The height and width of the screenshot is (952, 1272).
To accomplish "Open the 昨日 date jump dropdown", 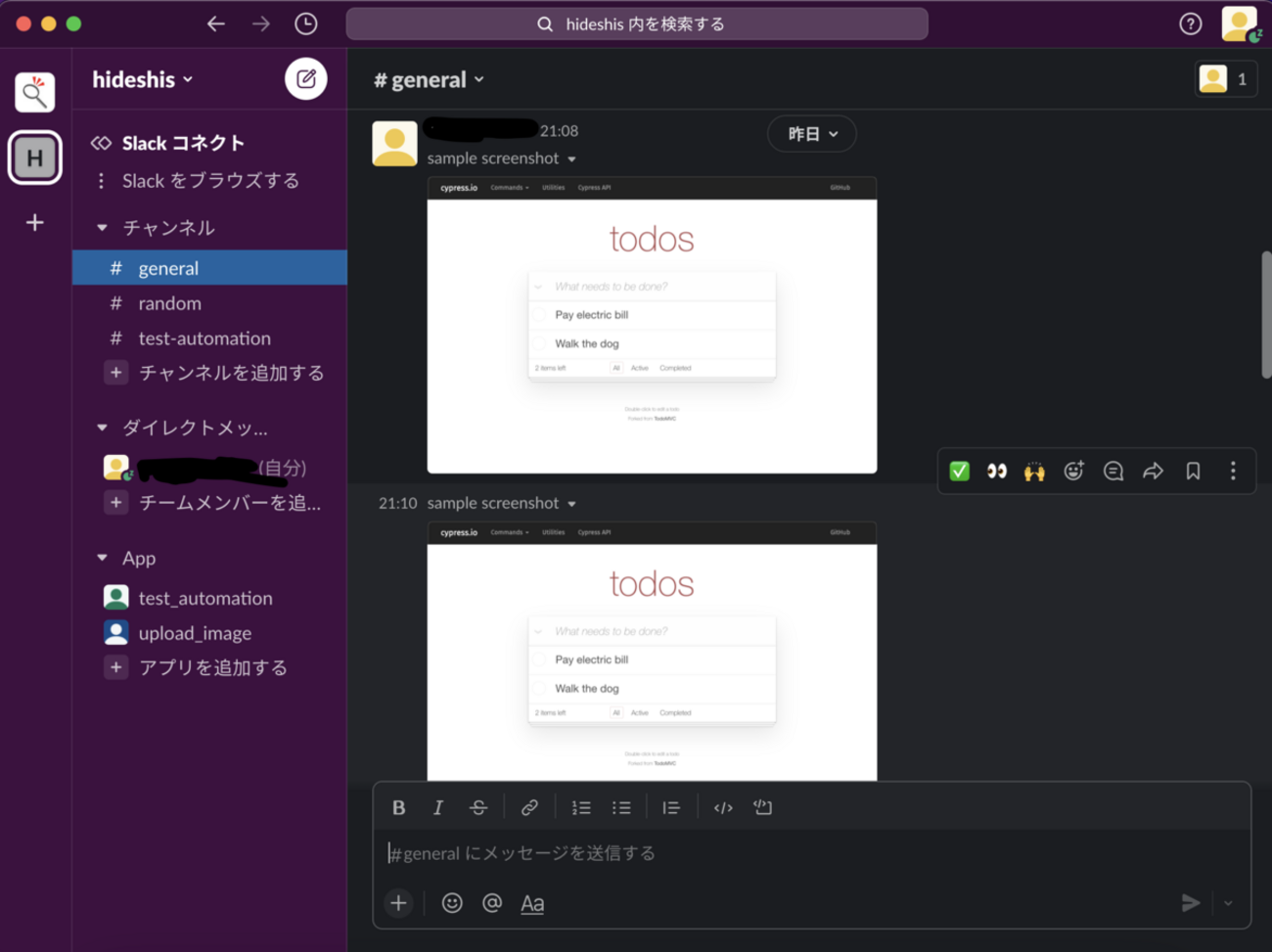I will click(812, 134).
